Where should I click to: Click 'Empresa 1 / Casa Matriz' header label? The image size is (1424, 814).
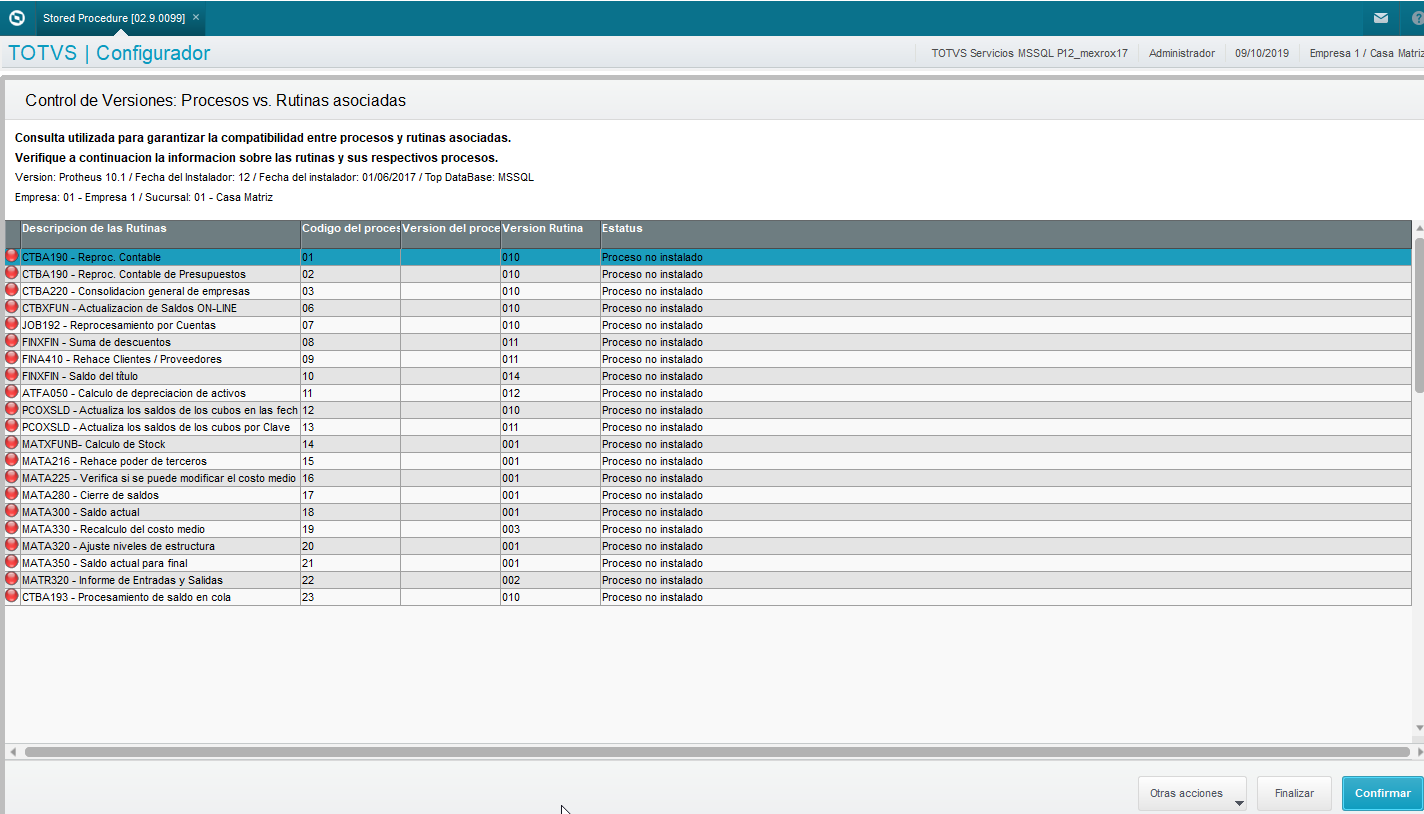click(x=1366, y=53)
